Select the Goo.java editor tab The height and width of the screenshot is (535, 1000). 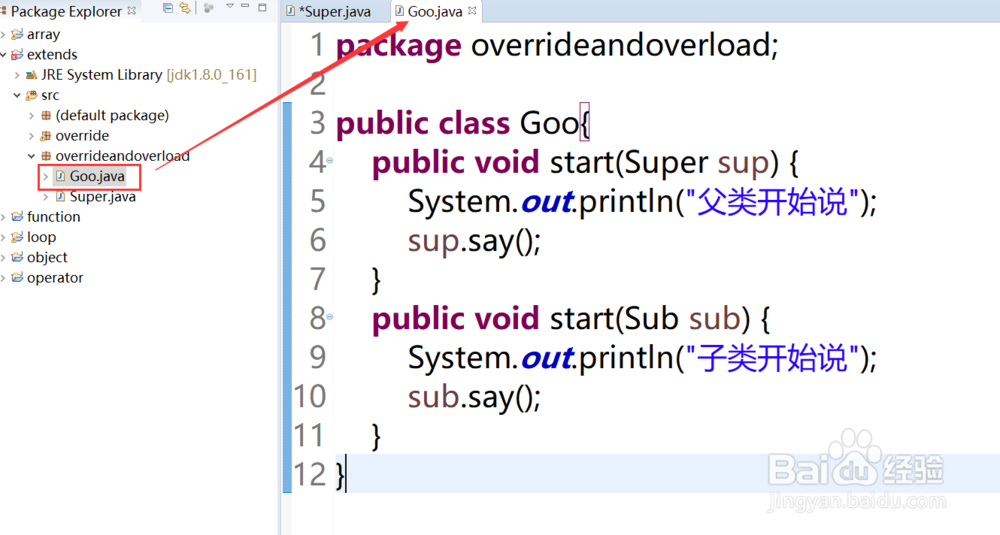tap(435, 11)
